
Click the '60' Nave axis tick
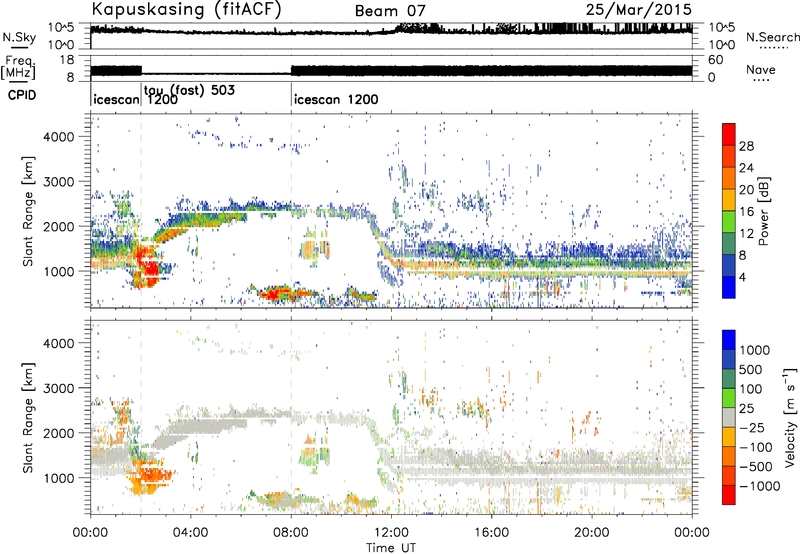(x=716, y=60)
